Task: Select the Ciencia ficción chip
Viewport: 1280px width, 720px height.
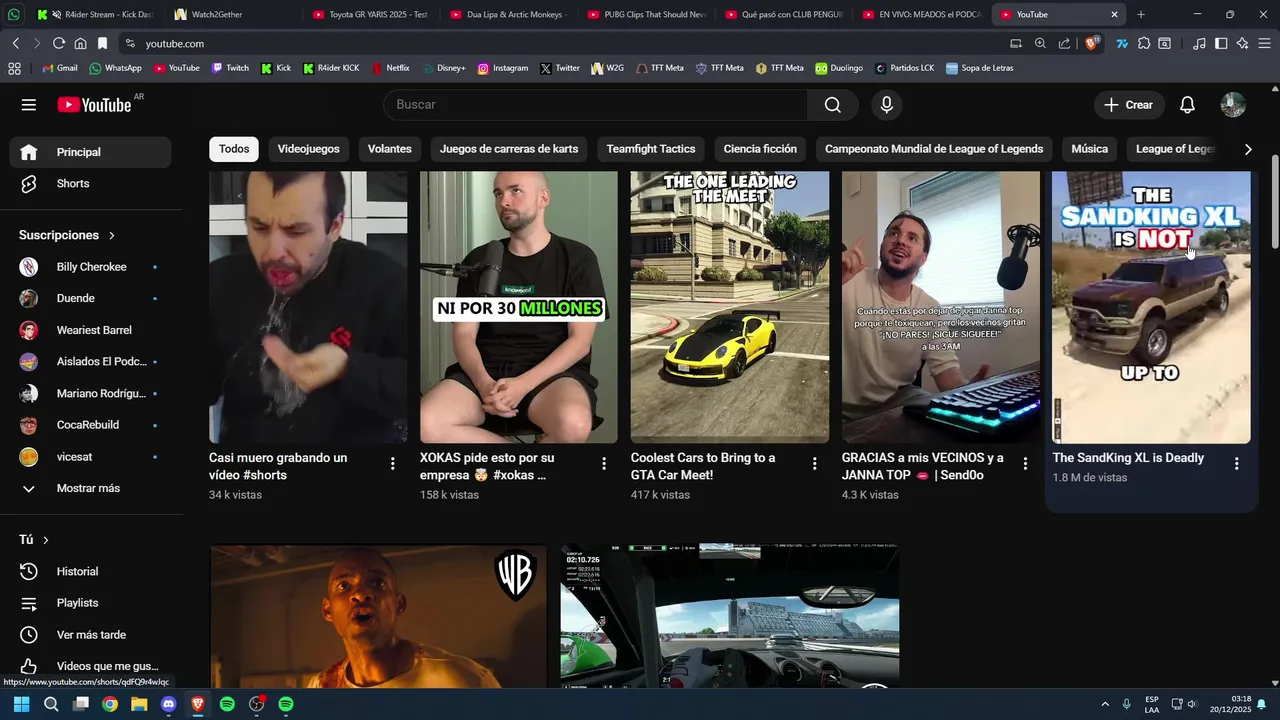Action: click(x=760, y=149)
